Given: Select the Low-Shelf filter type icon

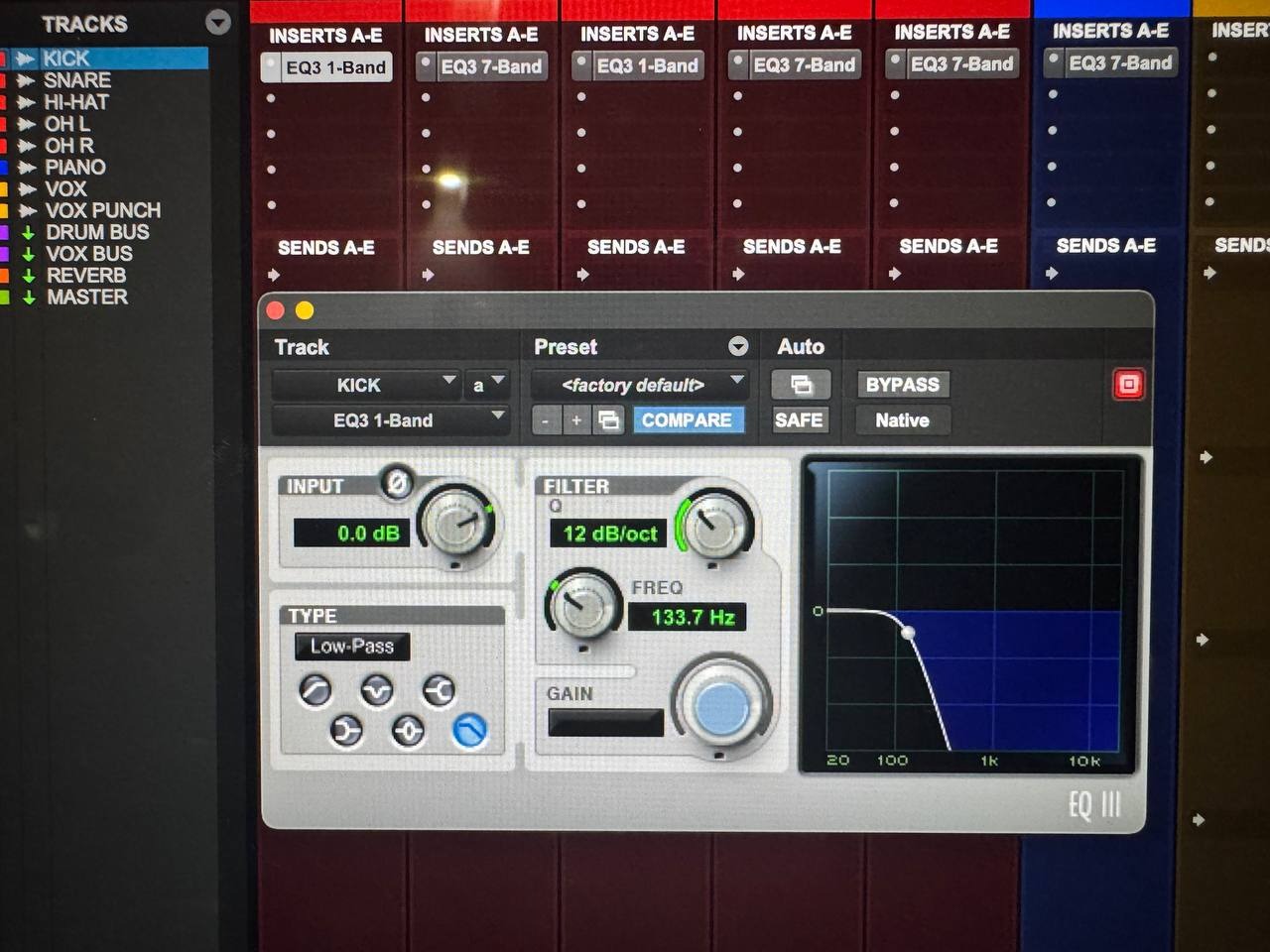Looking at the screenshot, I should point(345,732).
